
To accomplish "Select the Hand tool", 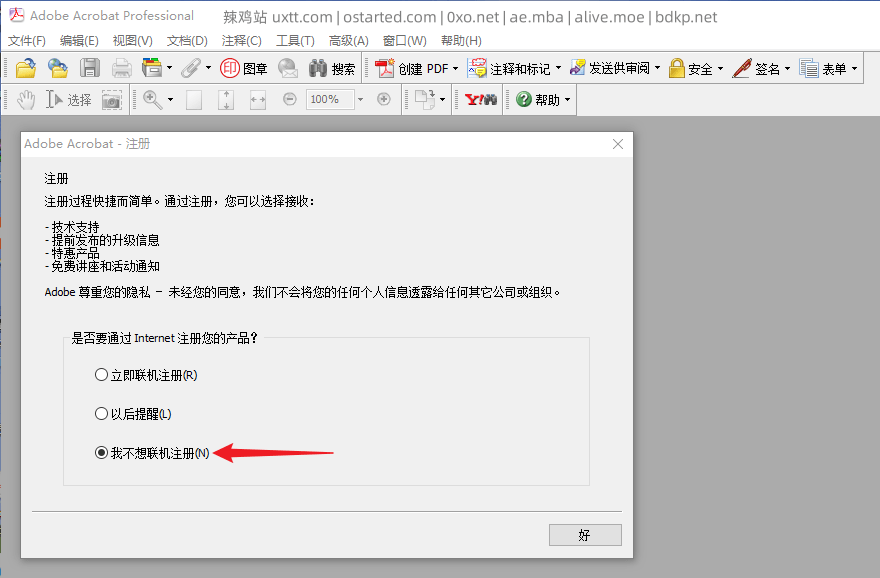I will coord(26,100).
